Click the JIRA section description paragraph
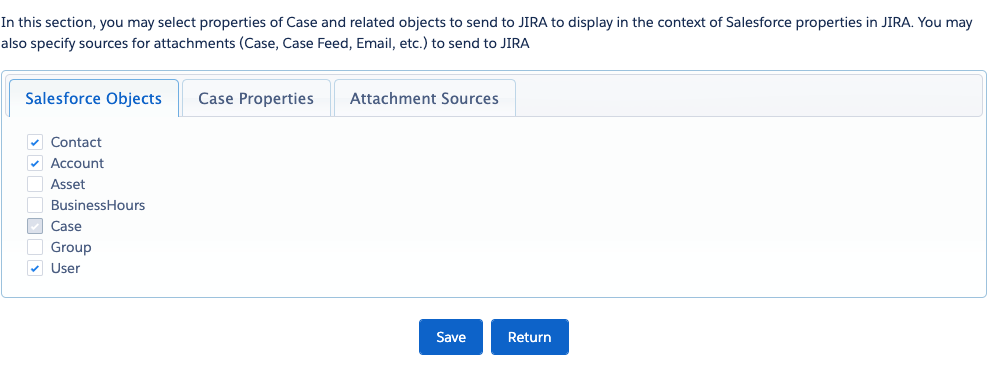Screen dimensions: 990x373 486,33
